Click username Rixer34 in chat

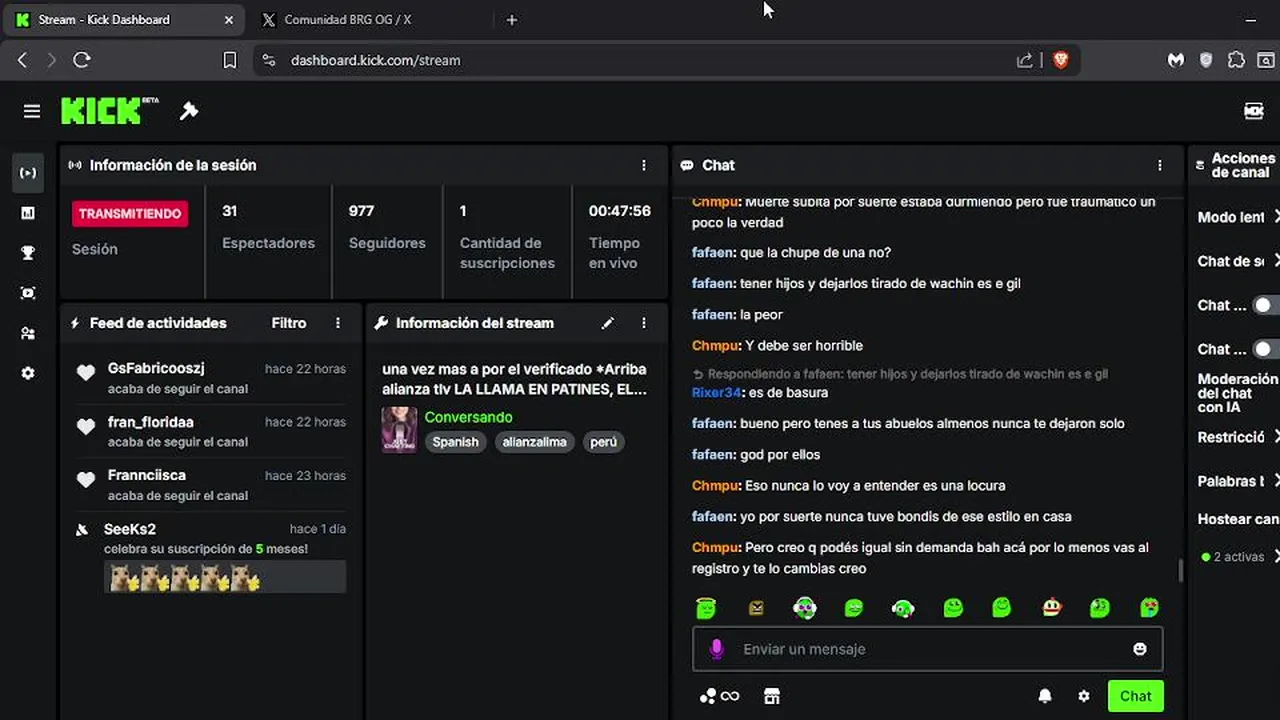(x=716, y=392)
